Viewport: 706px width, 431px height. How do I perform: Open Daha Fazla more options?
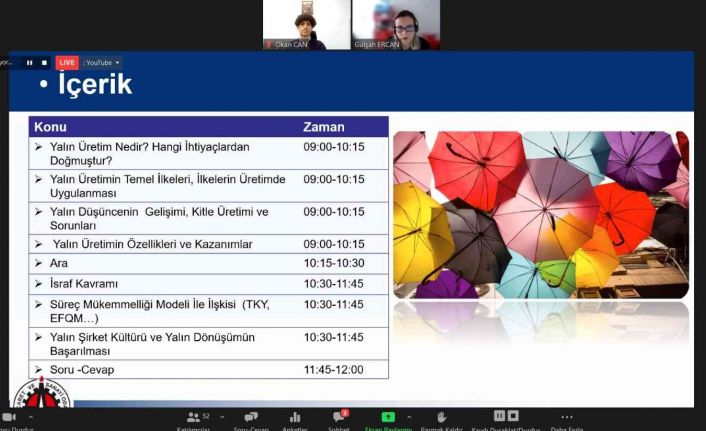(x=567, y=417)
